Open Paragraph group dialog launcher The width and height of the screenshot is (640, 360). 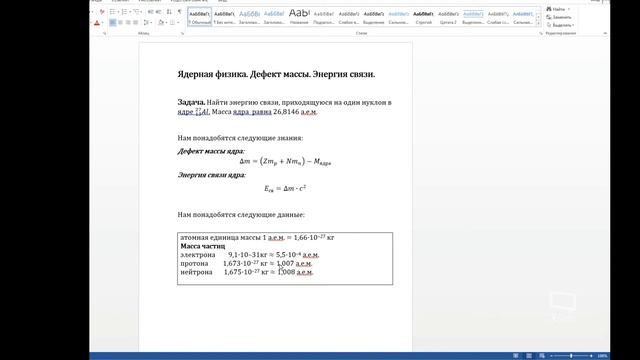[x=182, y=33]
